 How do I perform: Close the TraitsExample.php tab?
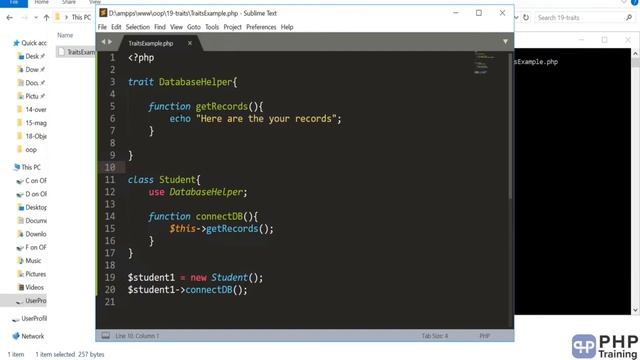point(190,43)
